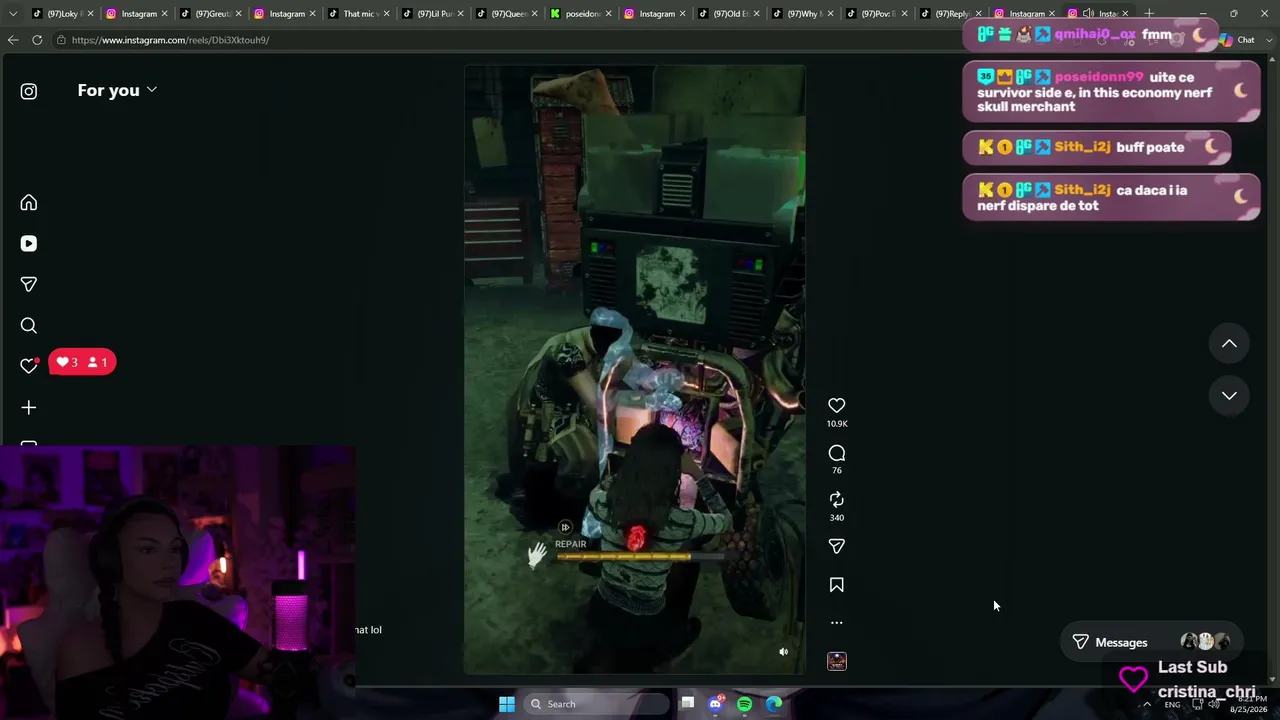The height and width of the screenshot is (720, 1280).
Task: Click the Windows taskbar Search box
Action: click(596, 704)
